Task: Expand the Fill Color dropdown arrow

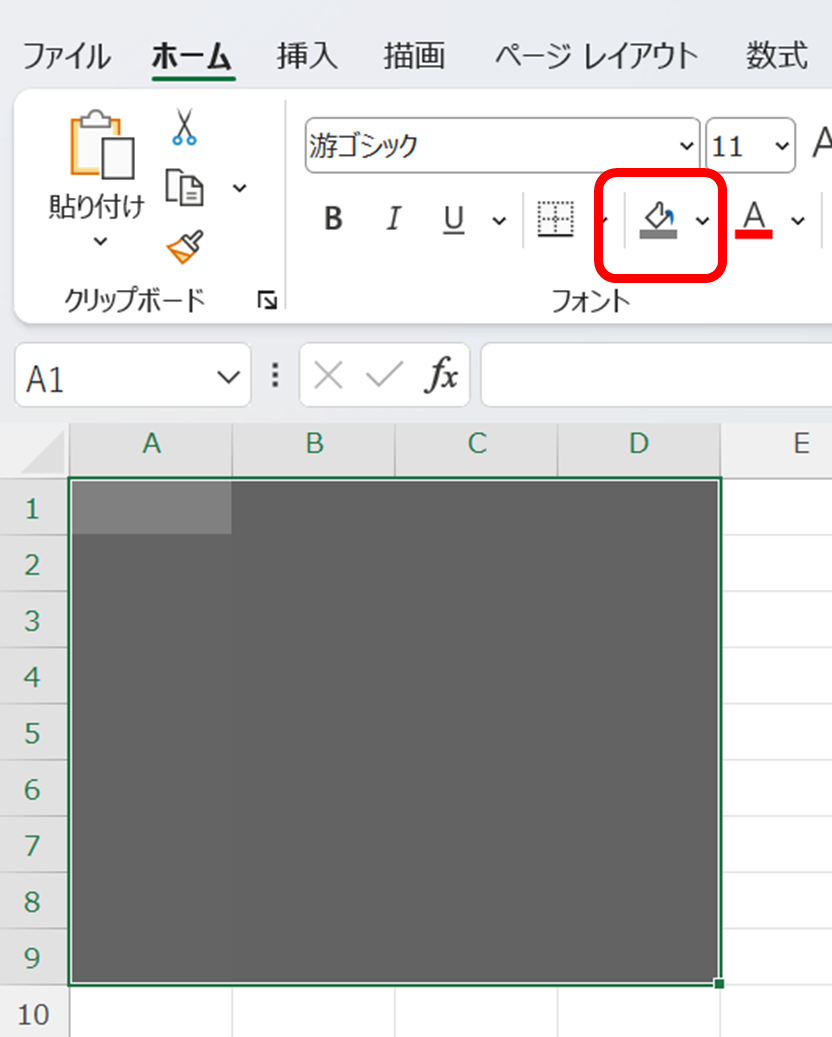Action: [703, 220]
